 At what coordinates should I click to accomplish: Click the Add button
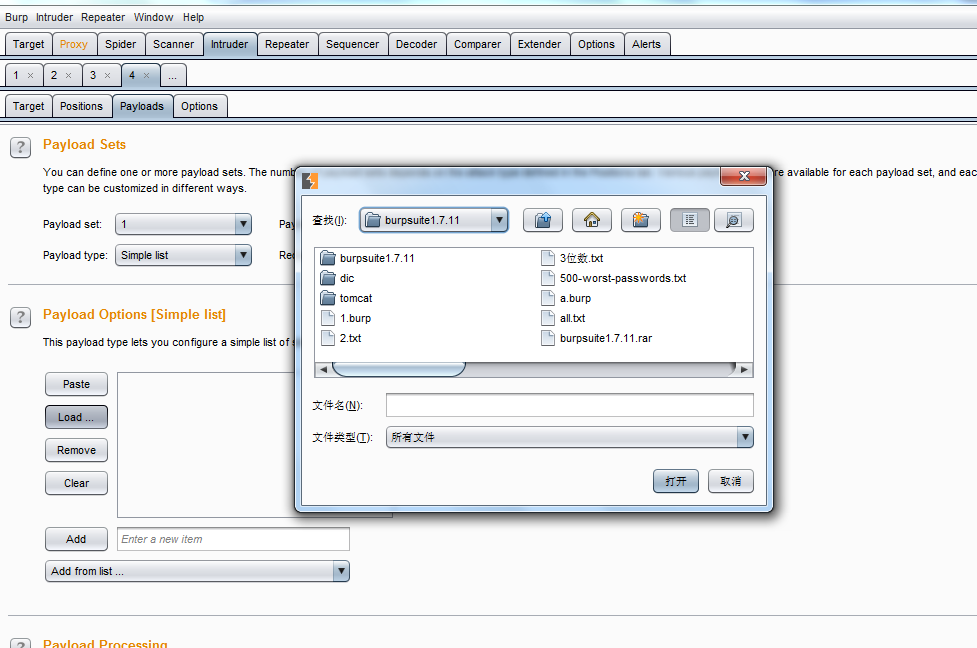[x=76, y=540]
